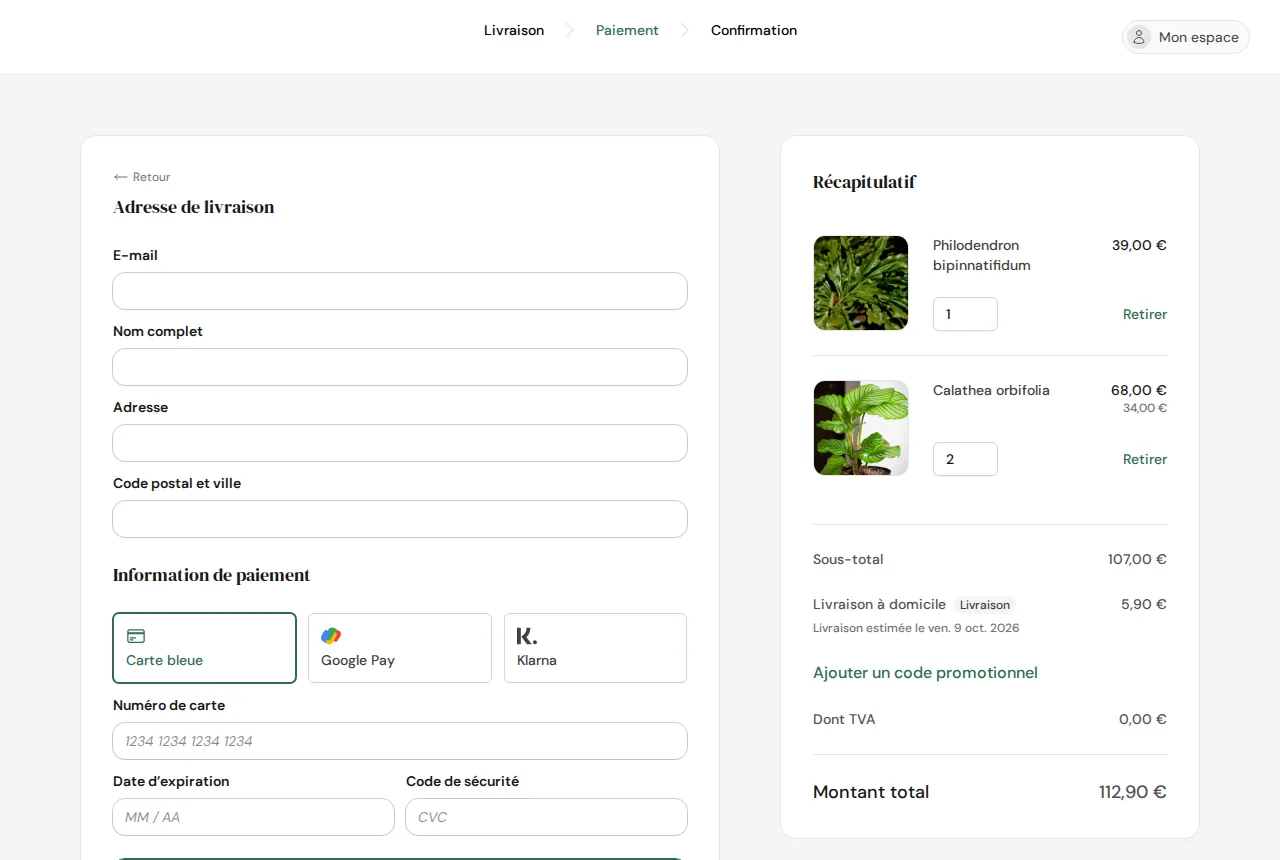The height and width of the screenshot is (860, 1280).
Task: Click the Calathea orbifolia product name
Action: coord(991,391)
